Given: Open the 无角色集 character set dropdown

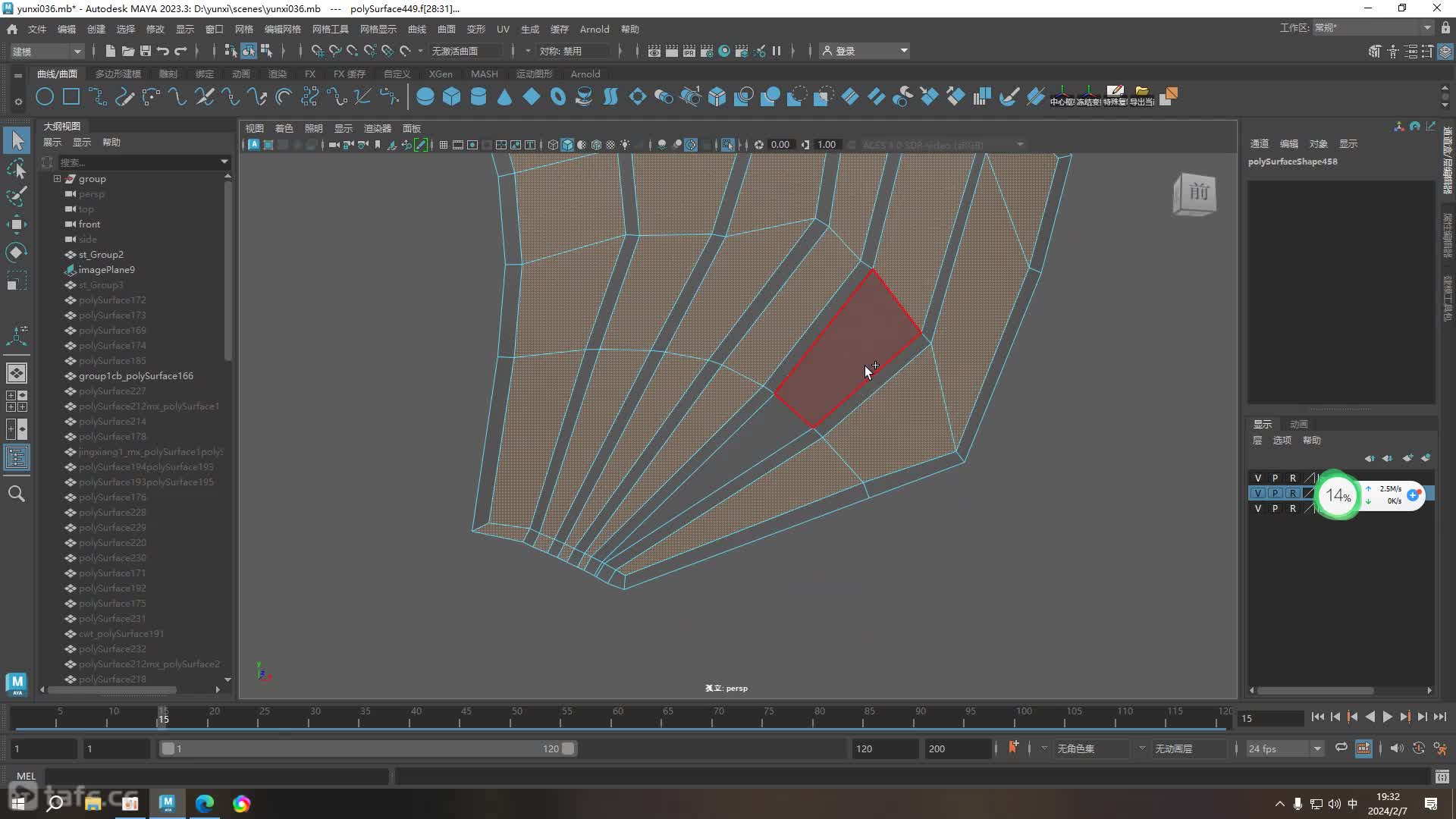Looking at the screenshot, I should pyautogui.click(x=1092, y=748).
